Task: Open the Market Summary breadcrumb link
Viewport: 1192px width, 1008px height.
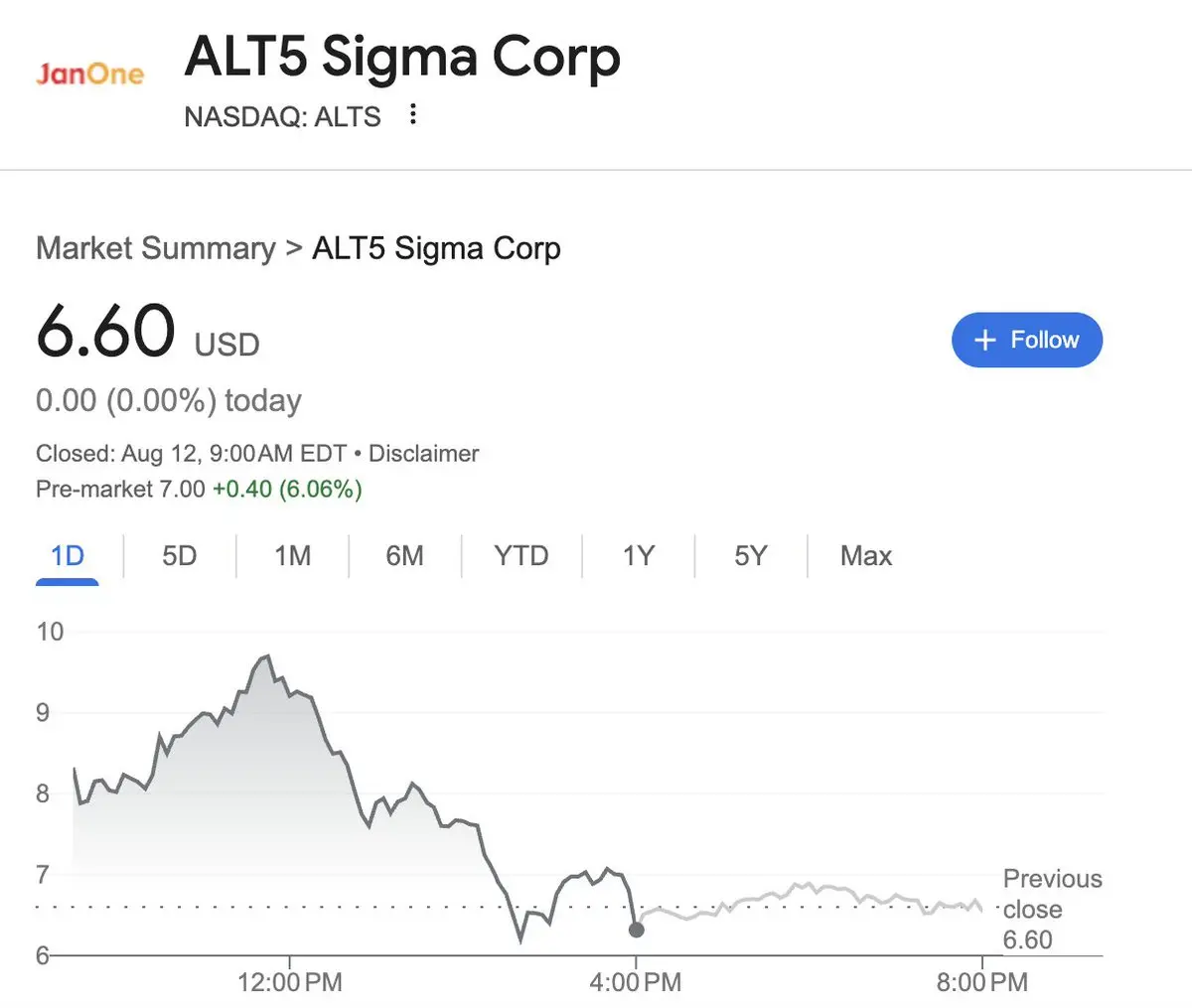Action: [x=156, y=248]
